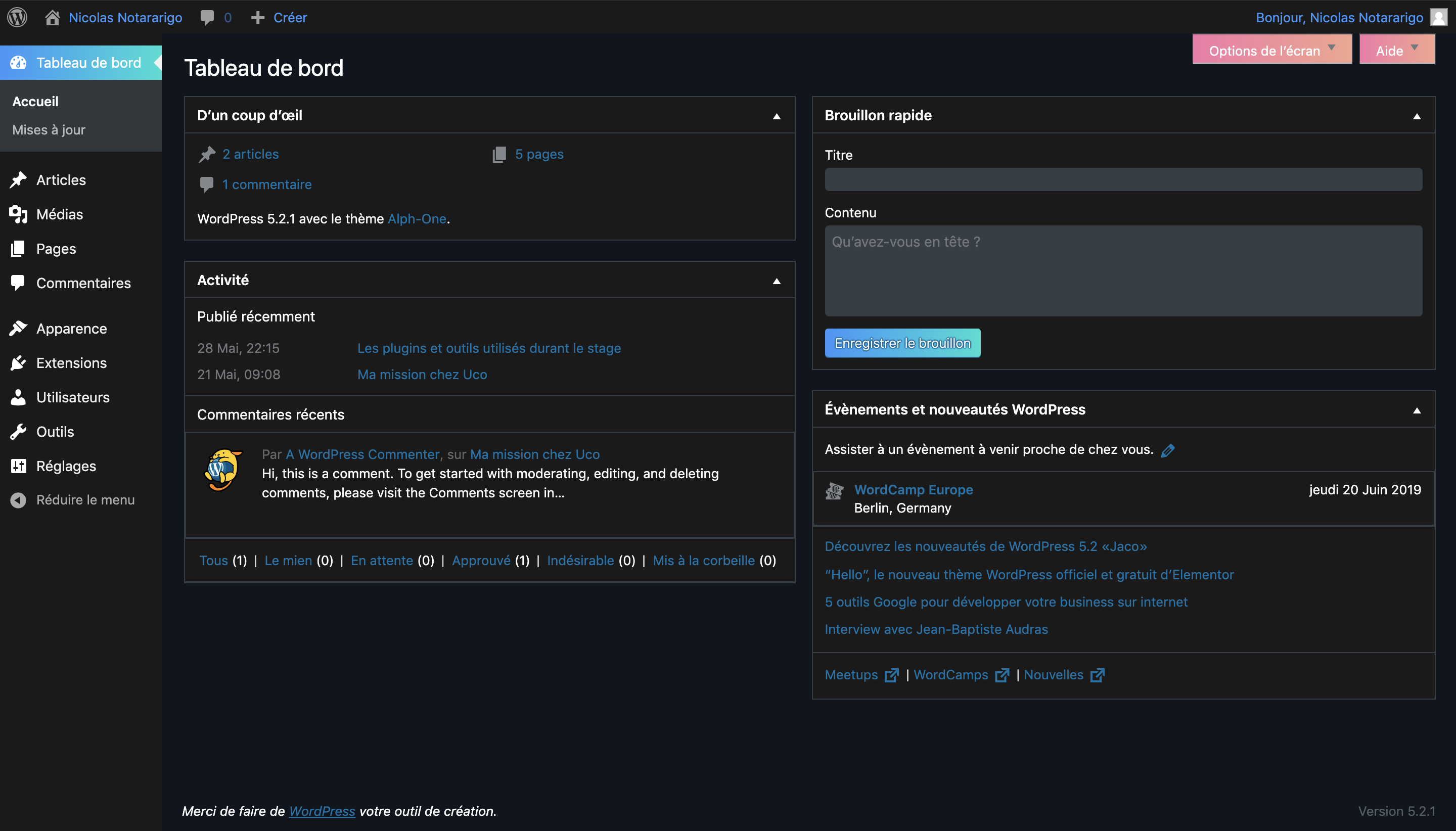Viewport: 1456px width, 831px height.
Task: Click the Extensions plug icon
Action: pos(18,362)
